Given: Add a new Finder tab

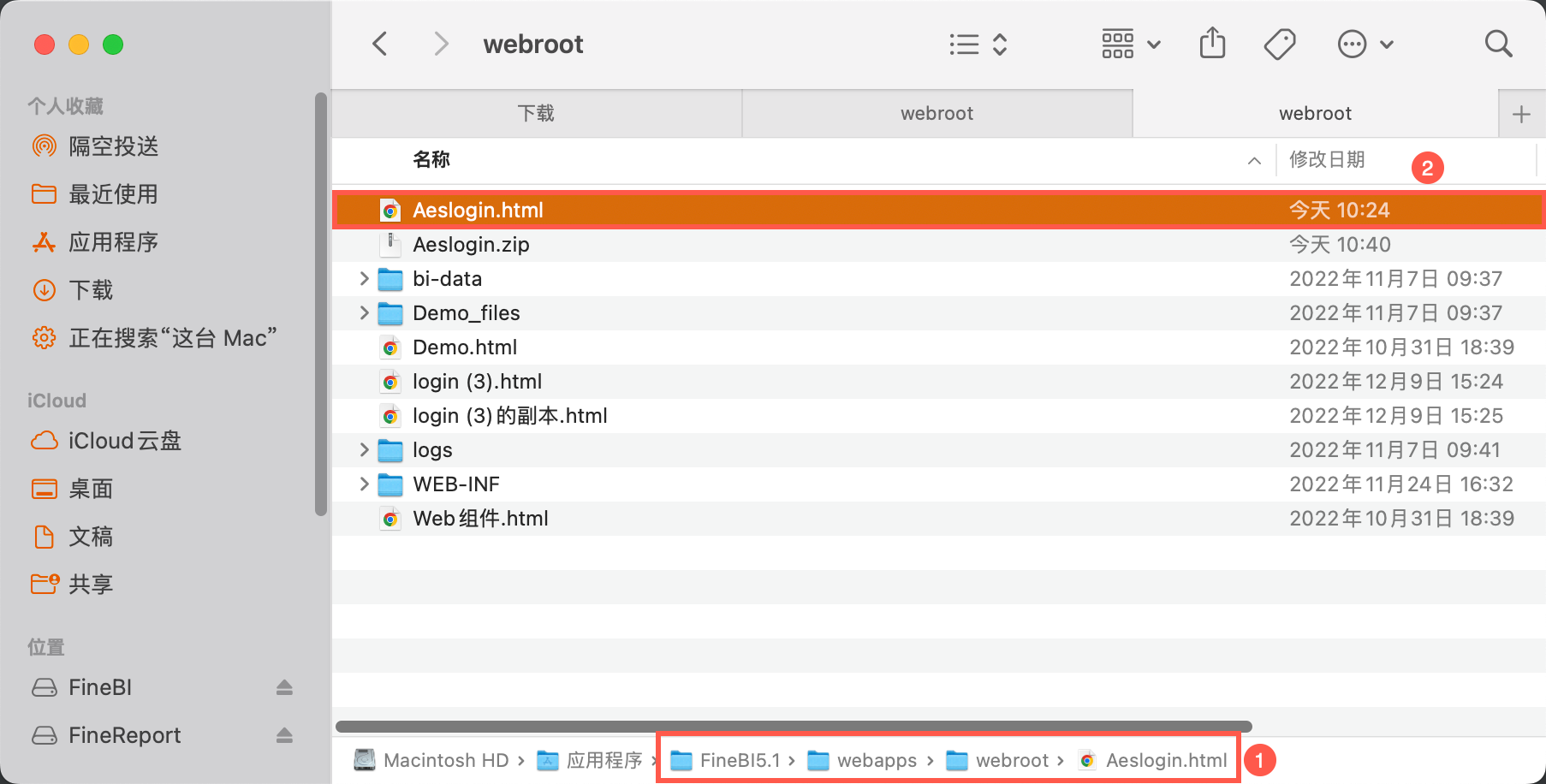Looking at the screenshot, I should pyautogui.click(x=1521, y=114).
